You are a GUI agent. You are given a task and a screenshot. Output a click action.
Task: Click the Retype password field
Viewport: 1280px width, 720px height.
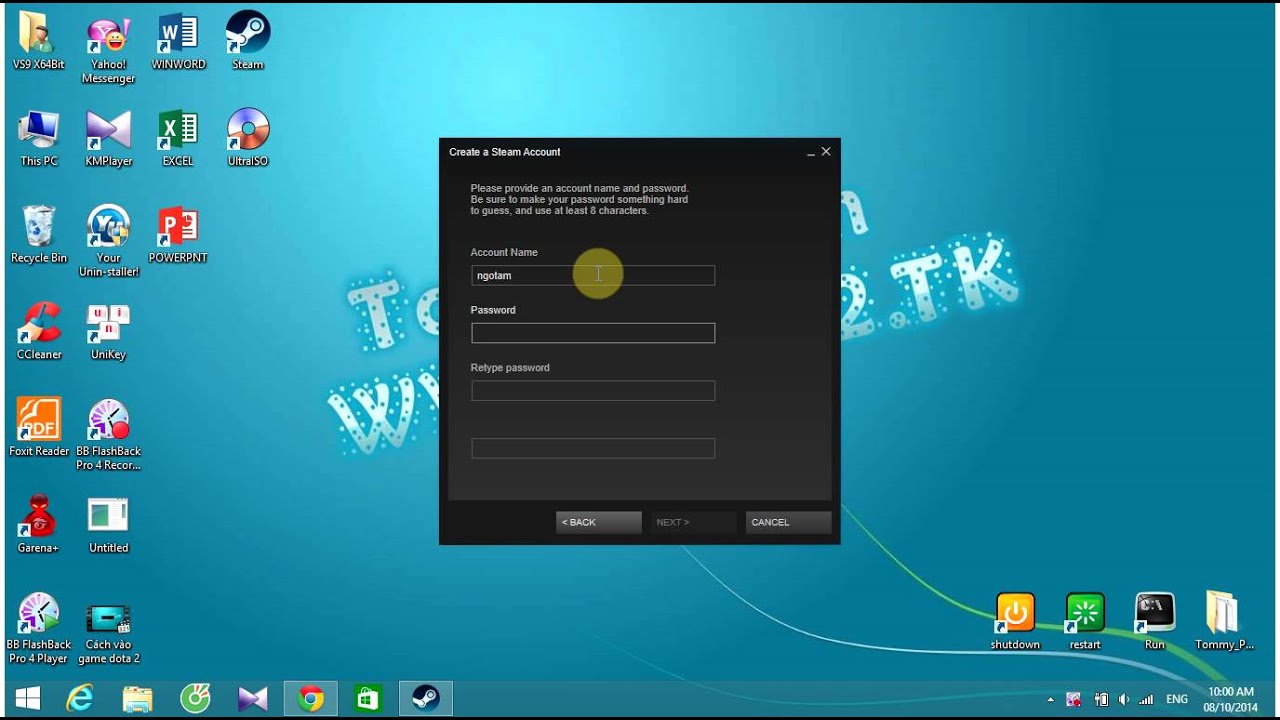(593, 391)
